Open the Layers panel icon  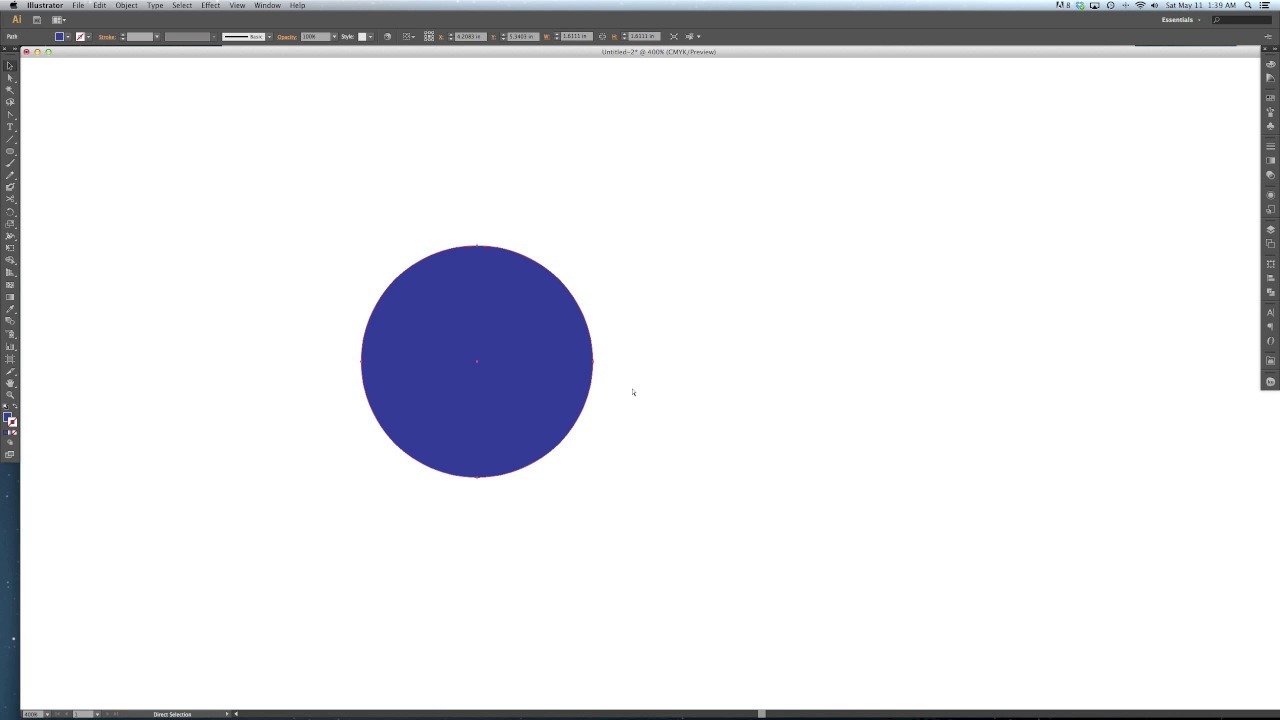pos(1271,229)
